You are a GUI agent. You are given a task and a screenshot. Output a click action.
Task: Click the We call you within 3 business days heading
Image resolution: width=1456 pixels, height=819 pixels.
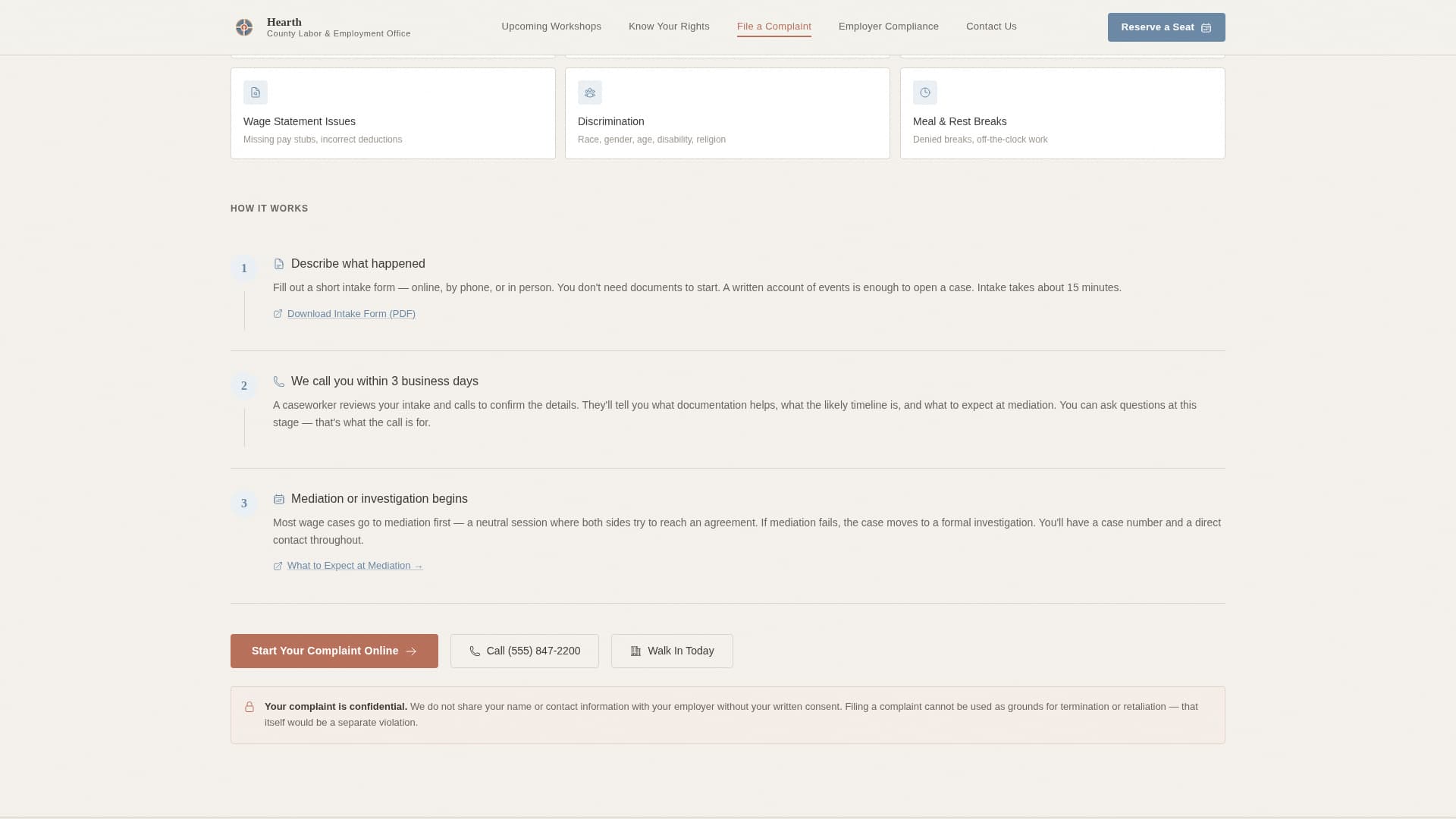384,381
